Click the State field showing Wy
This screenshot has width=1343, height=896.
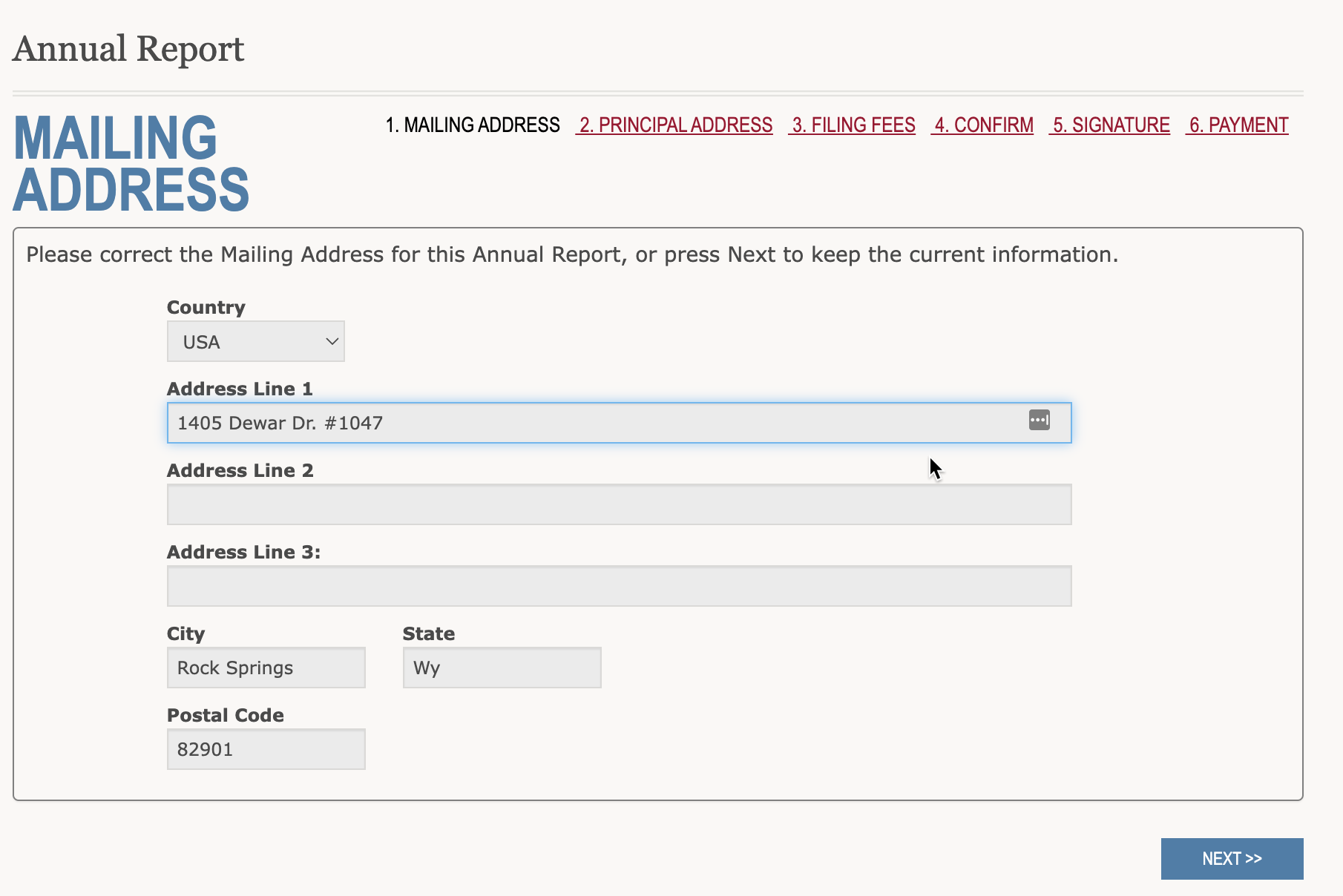[x=502, y=668]
